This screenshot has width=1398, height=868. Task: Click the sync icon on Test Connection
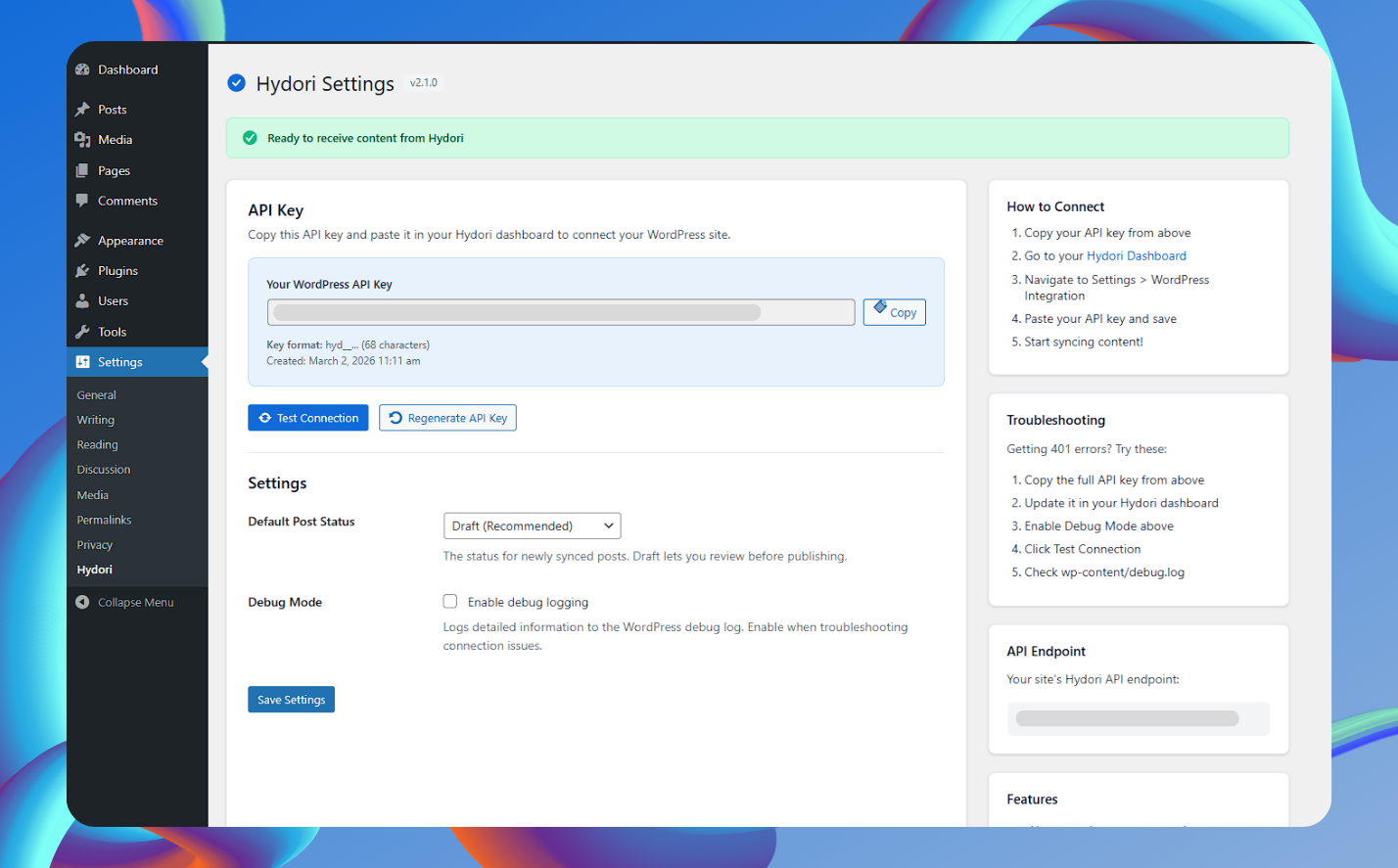coord(264,418)
